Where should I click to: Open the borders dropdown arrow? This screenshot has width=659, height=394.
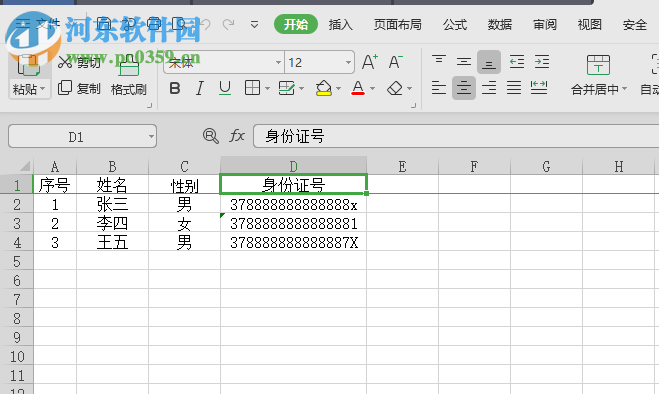coord(267,89)
